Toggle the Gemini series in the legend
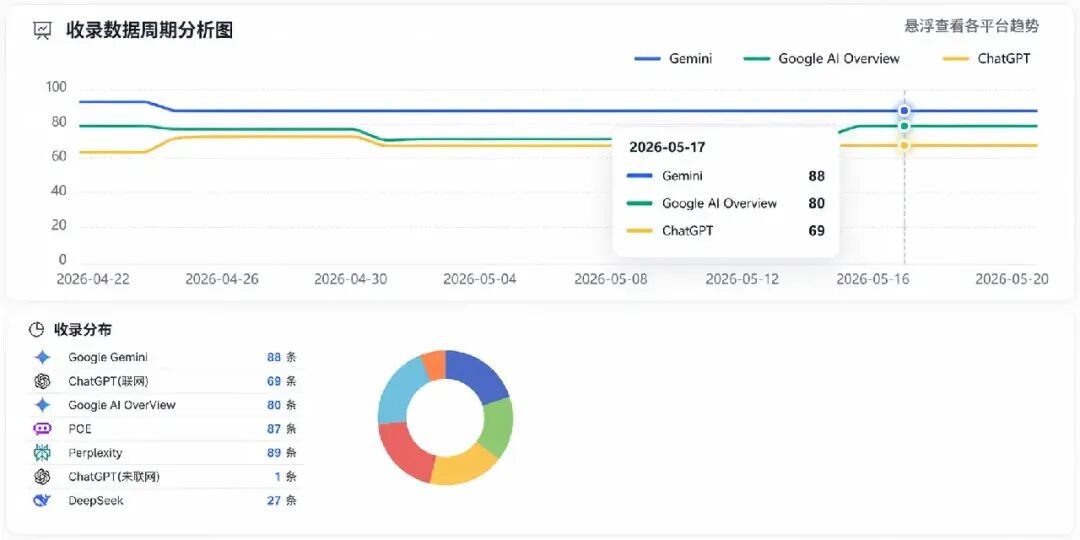The height and width of the screenshot is (540, 1080). coord(673,59)
